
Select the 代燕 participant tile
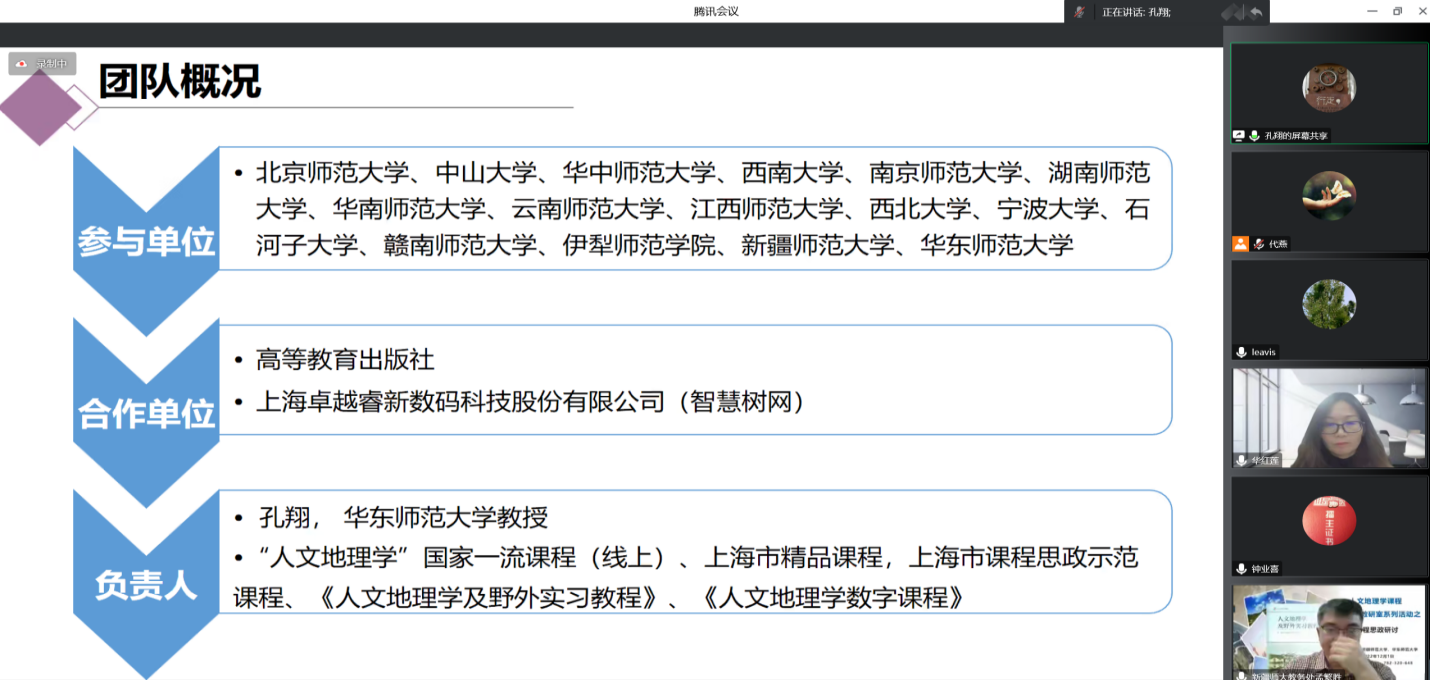pyautogui.click(x=1328, y=198)
